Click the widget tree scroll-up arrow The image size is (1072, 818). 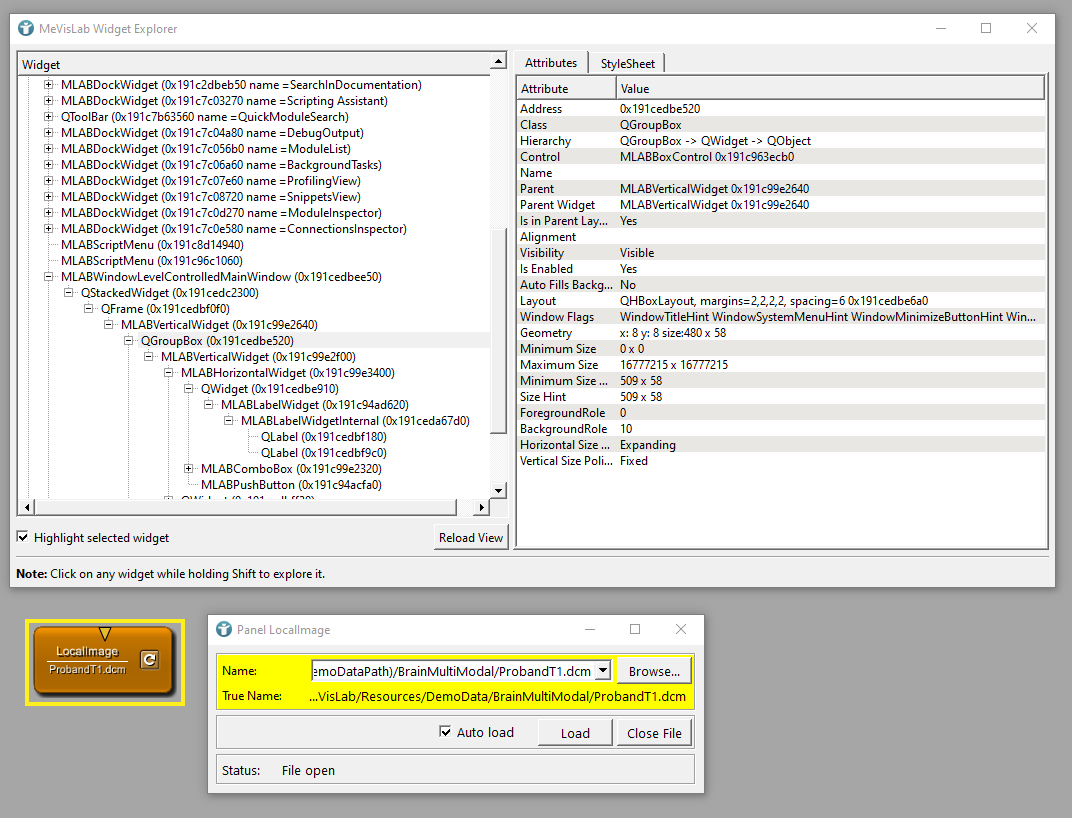click(x=498, y=63)
